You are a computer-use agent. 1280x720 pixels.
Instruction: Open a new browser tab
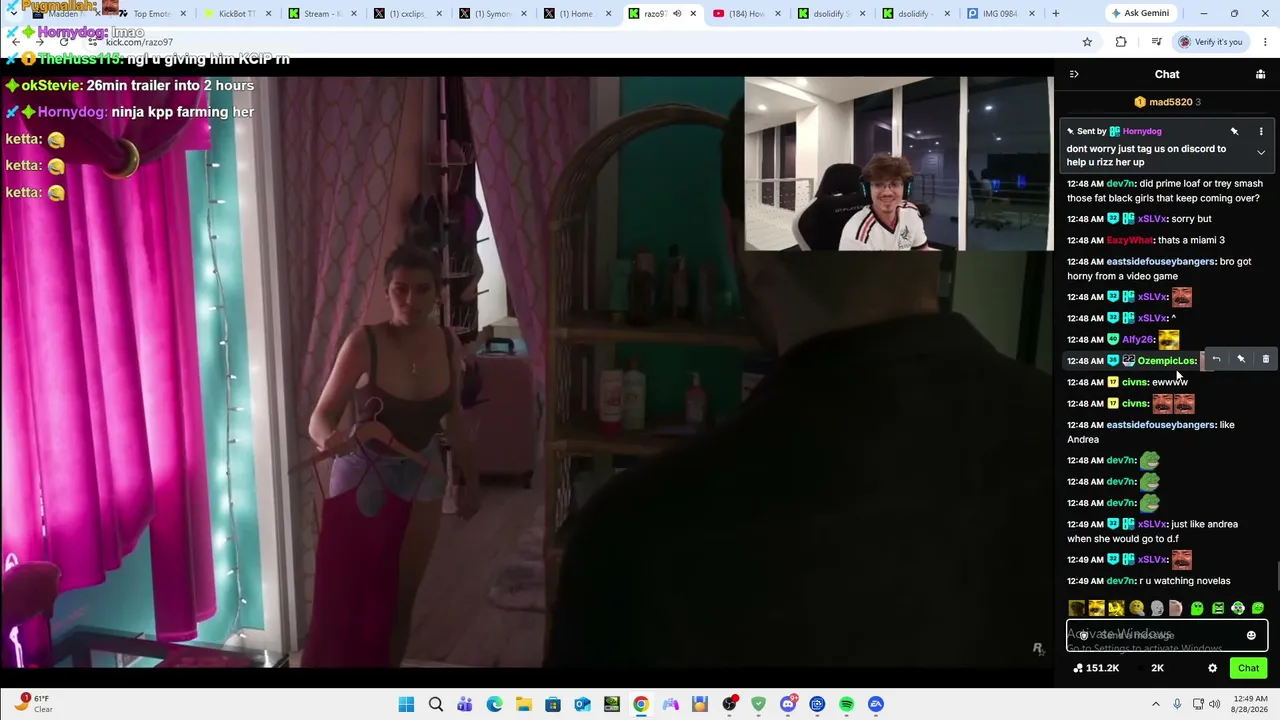(x=1055, y=14)
